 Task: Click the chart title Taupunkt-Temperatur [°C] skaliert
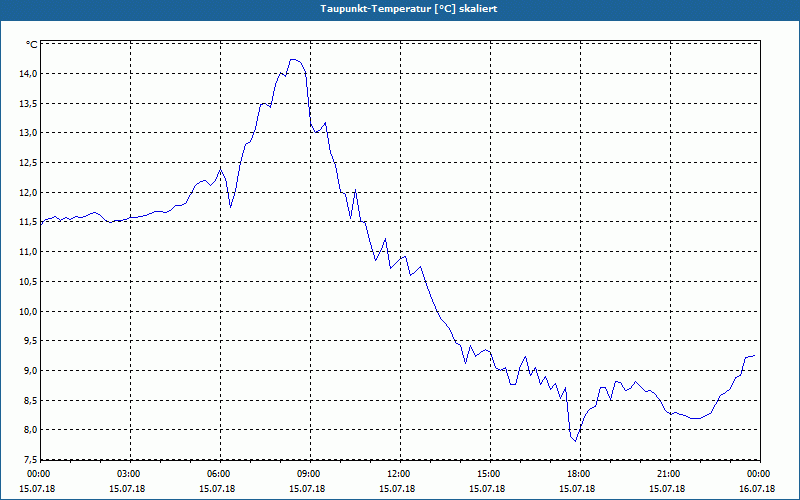point(409,9)
